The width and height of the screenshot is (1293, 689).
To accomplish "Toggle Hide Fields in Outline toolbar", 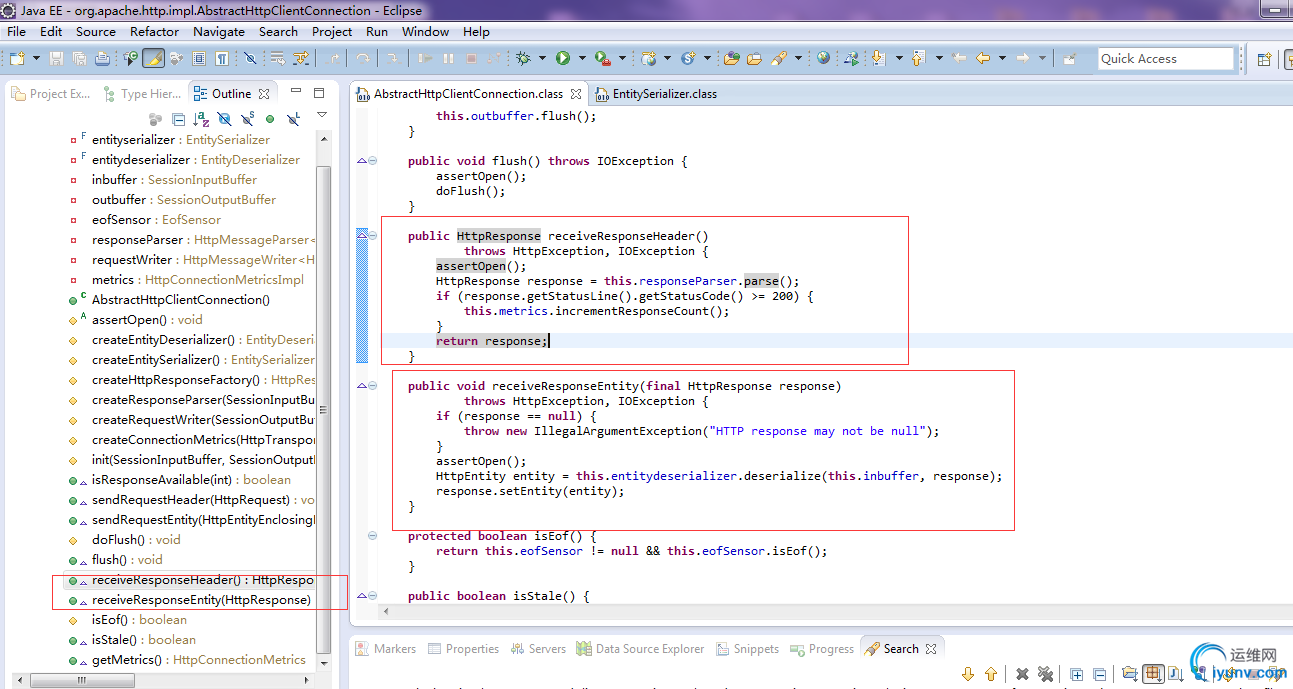I will [x=224, y=119].
